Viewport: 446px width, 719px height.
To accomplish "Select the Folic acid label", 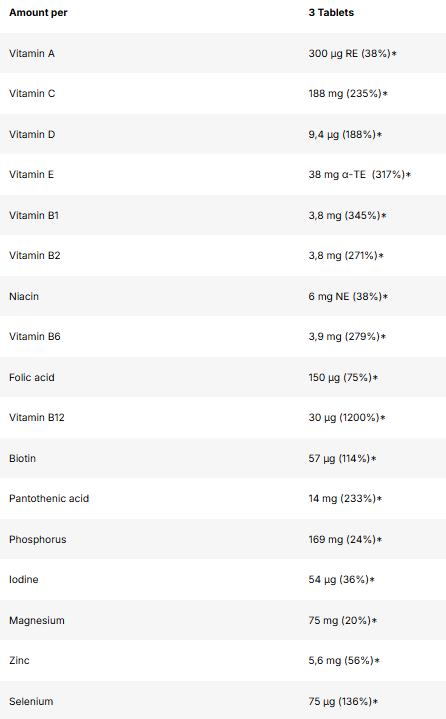I will [32, 377].
